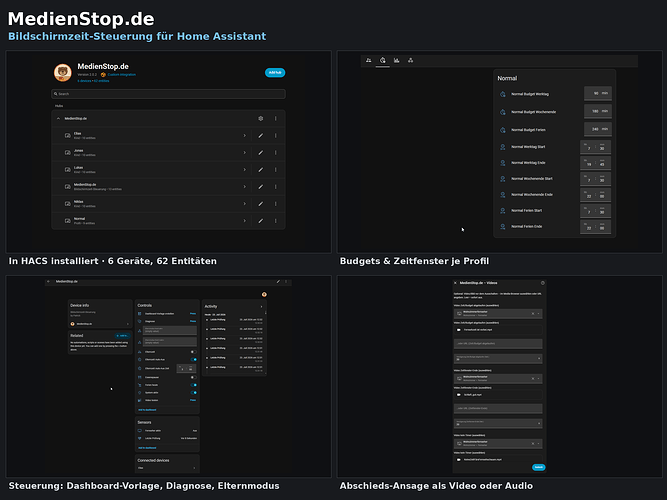Edit the minute field of Normal Wochenende Start
This screenshot has height=500, width=667.
[602, 179]
